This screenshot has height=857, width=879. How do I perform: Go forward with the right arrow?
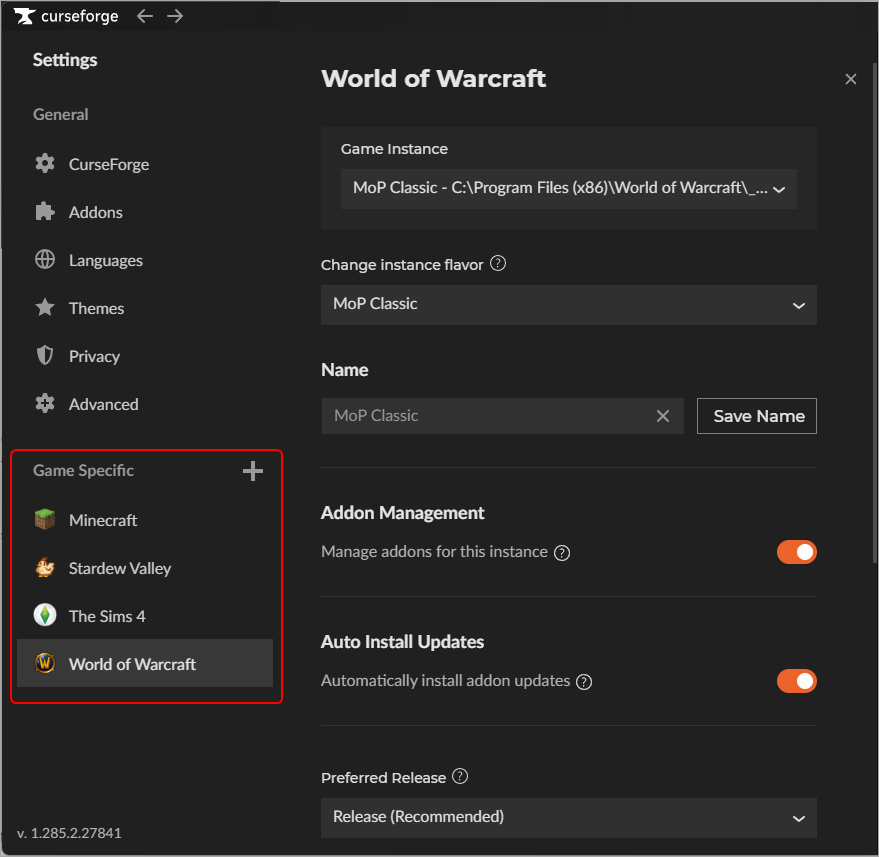(x=175, y=16)
